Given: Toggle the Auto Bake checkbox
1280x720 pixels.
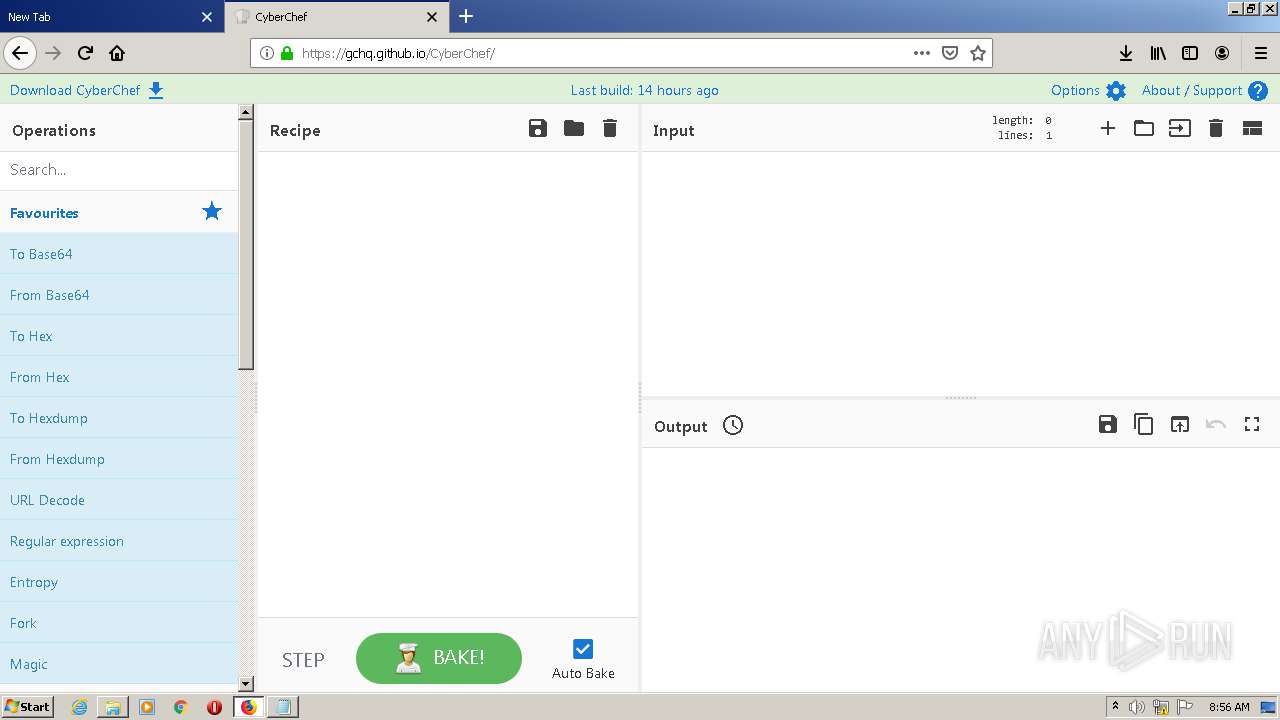Looking at the screenshot, I should tap(583, 649).
